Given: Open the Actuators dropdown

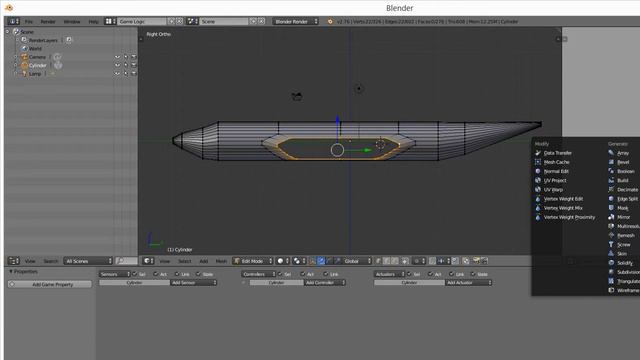Looking at the screenshot, I should click(x=389, y=274).
